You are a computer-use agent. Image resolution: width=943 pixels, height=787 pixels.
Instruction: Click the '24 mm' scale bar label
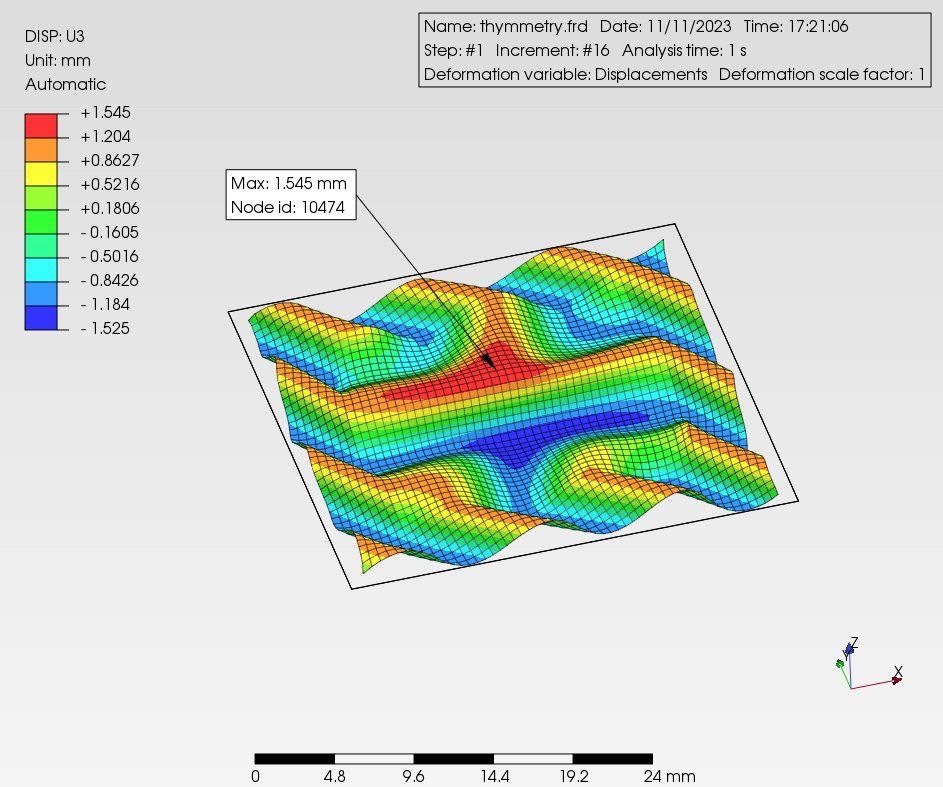(669, 776)
